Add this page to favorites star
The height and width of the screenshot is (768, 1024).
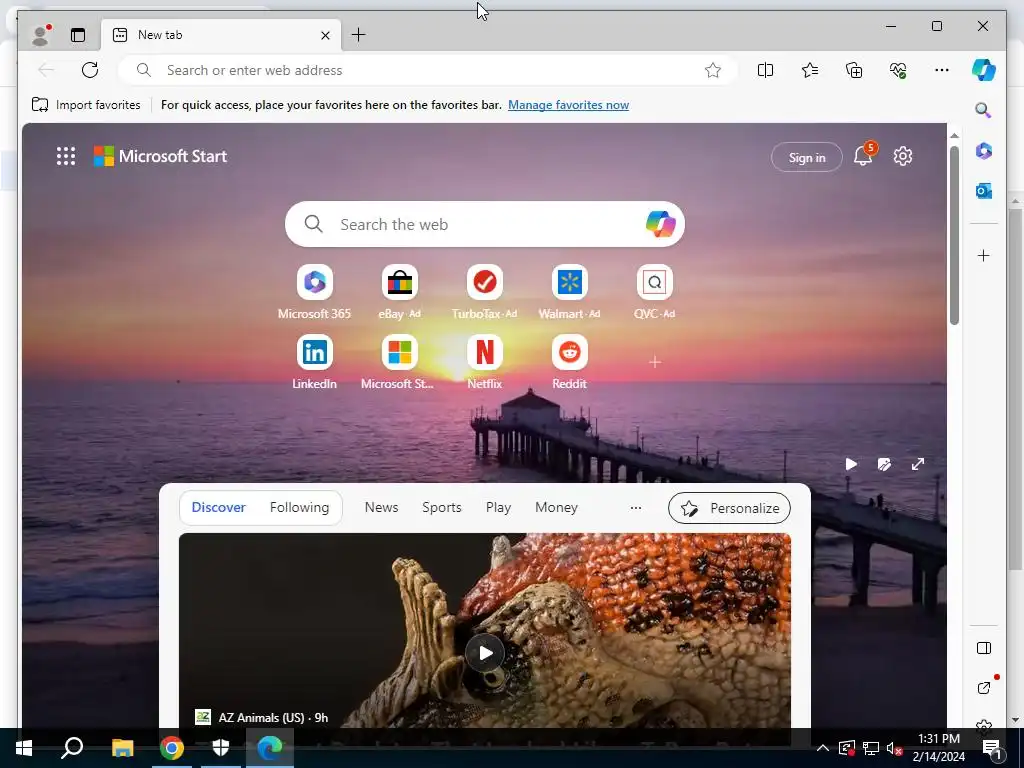712,70
